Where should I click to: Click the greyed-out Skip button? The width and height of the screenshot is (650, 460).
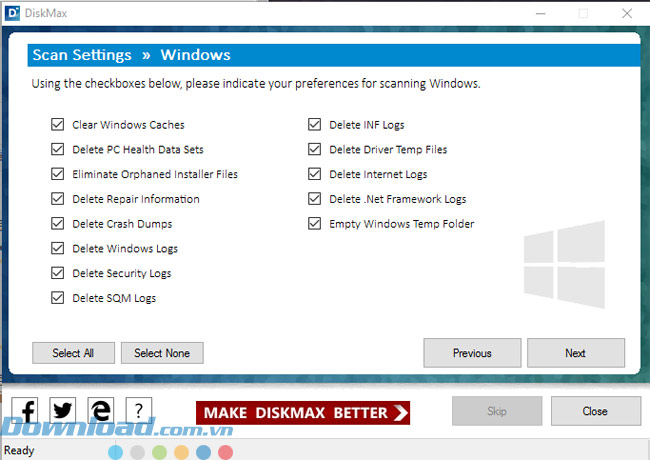click(x=497, y=411)
